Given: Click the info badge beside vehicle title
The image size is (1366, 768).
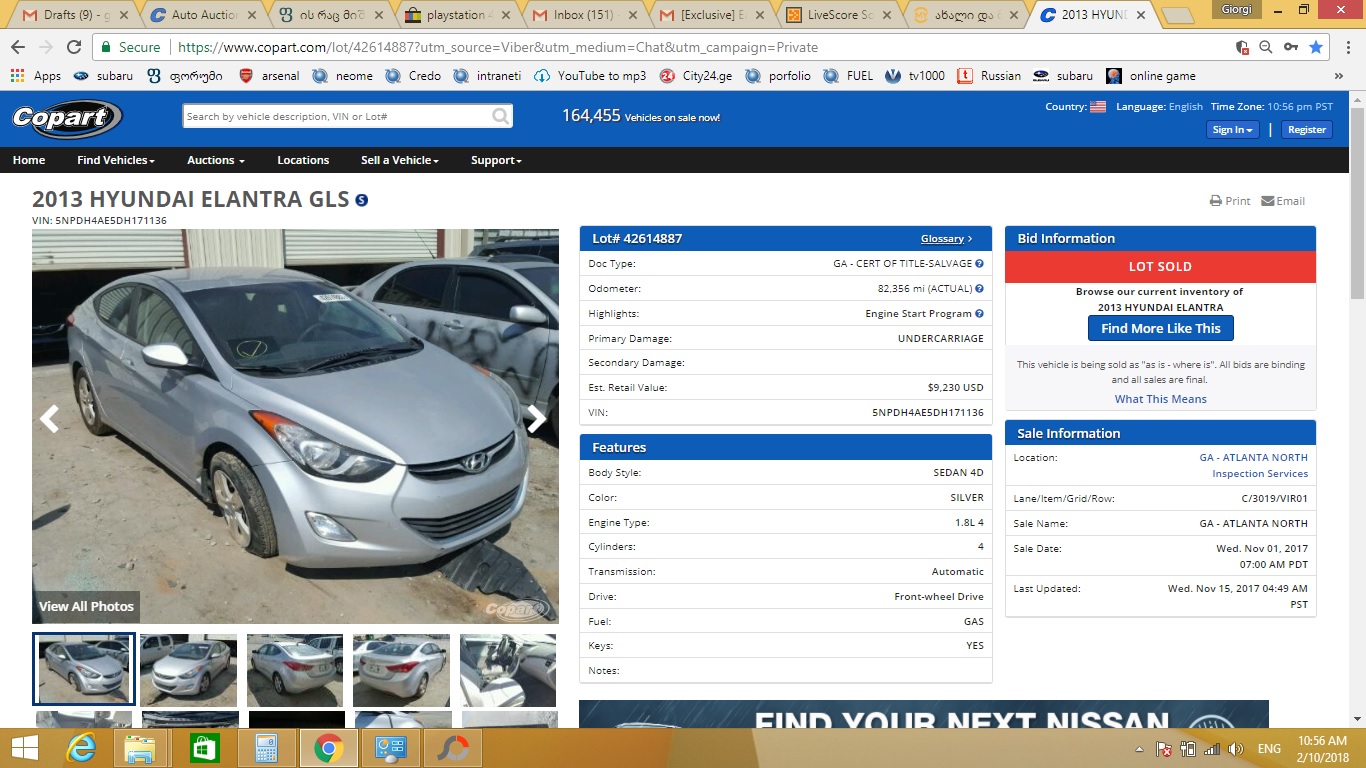Looking at the screenshot, I should (x=362, y=200).
